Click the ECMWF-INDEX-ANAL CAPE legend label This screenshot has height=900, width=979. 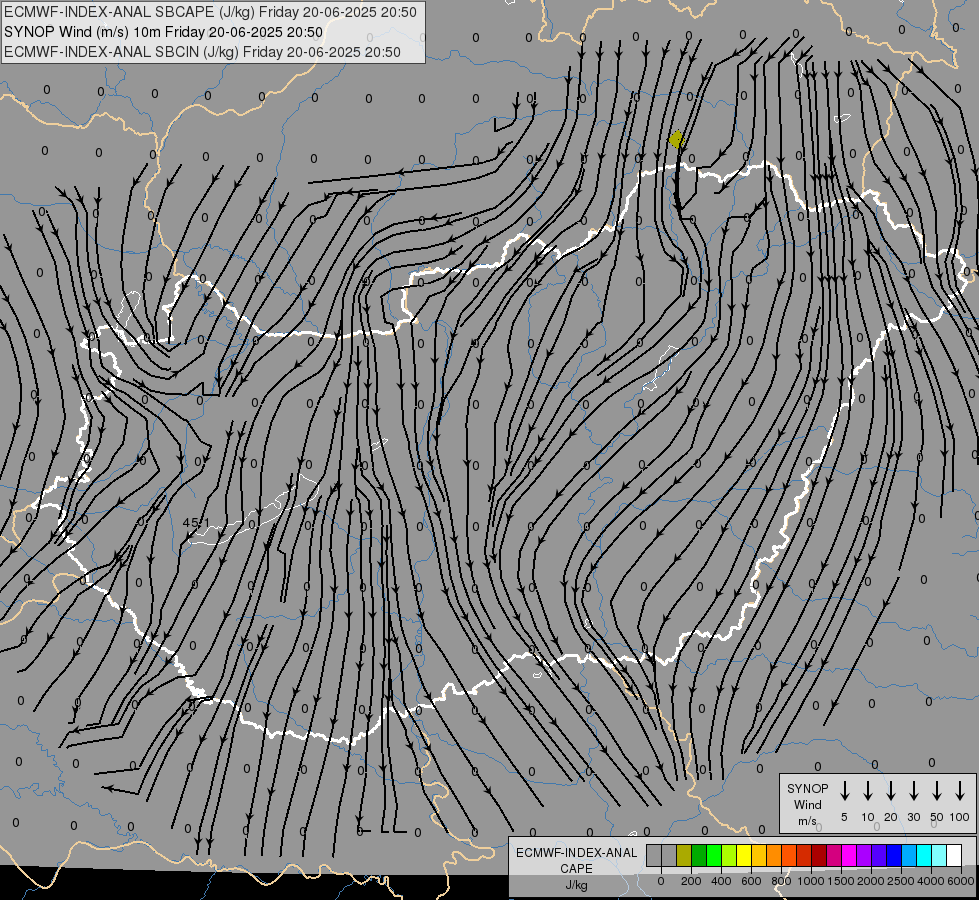pyautogui.click(x=576, y=860)
